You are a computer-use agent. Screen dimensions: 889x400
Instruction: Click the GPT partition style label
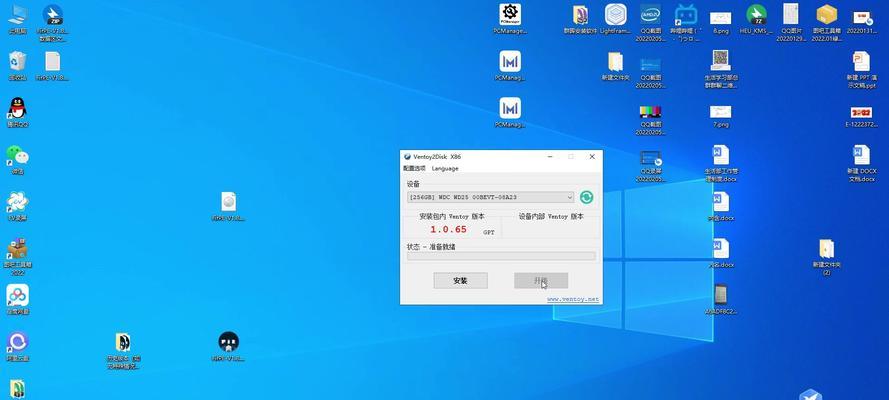pyautogui.click(x=489, y=232)
